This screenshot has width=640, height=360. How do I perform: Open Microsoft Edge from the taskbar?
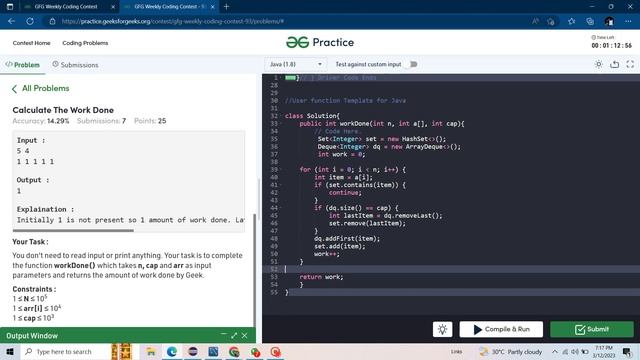pos(171,351)
